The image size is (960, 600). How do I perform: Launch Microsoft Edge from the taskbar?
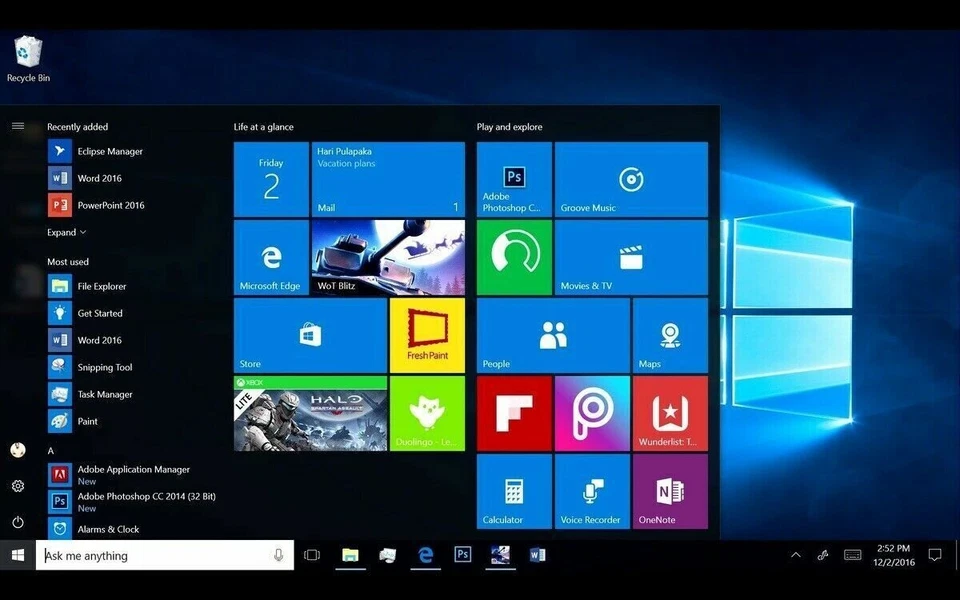[x=424, y=555]
